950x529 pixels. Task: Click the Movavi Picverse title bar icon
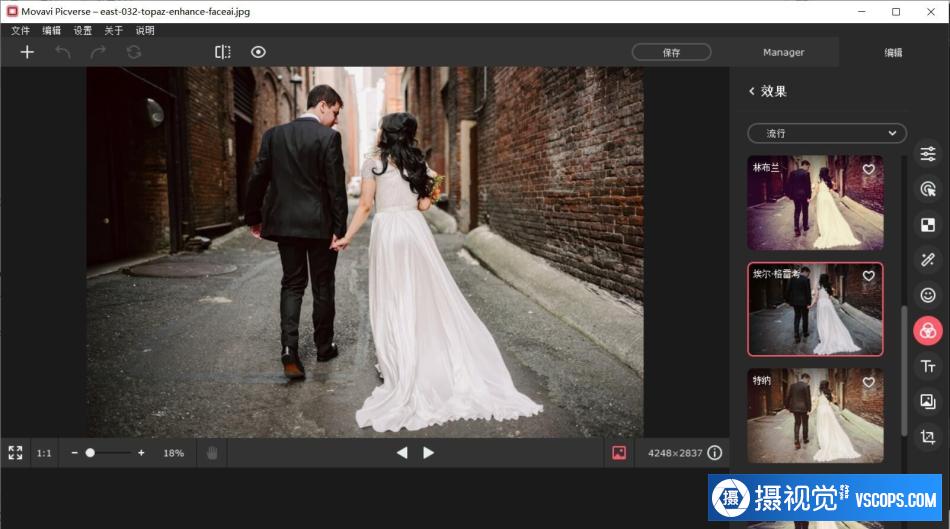click(x=12, y=11)
